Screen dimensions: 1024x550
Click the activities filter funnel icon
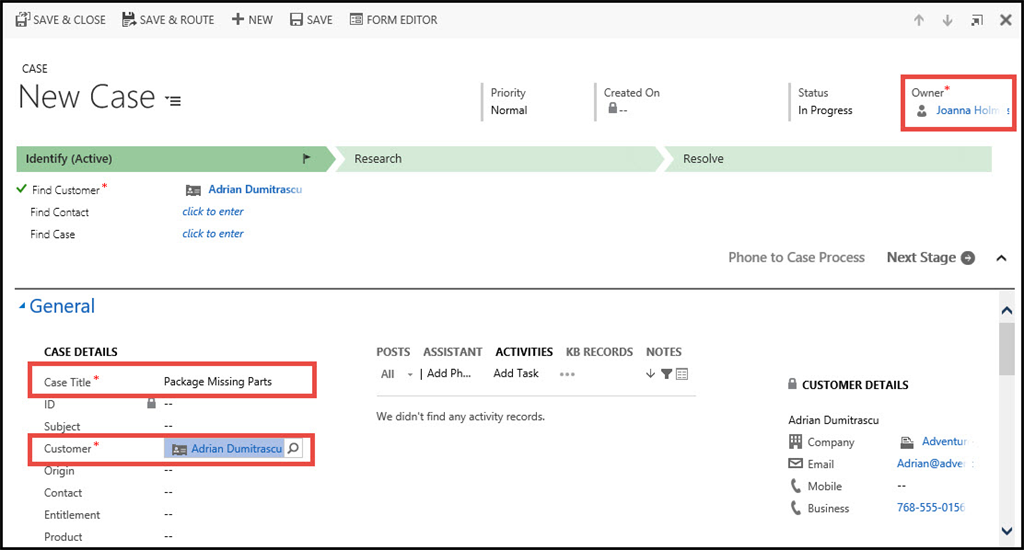tap(666, 374)
